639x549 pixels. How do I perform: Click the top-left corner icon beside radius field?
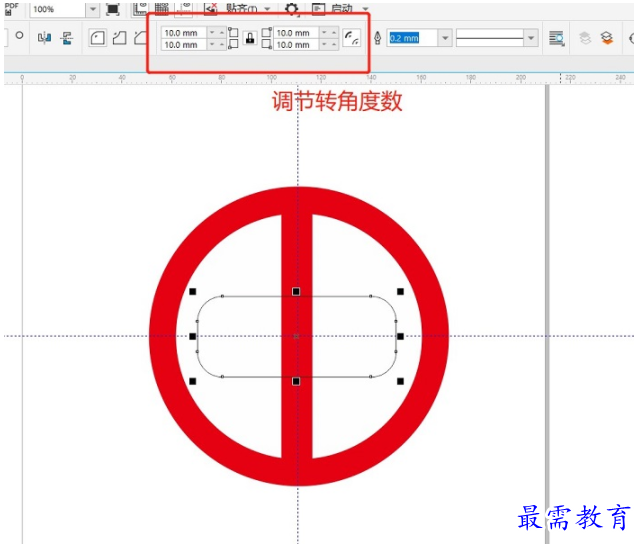[x=233, y=33]
